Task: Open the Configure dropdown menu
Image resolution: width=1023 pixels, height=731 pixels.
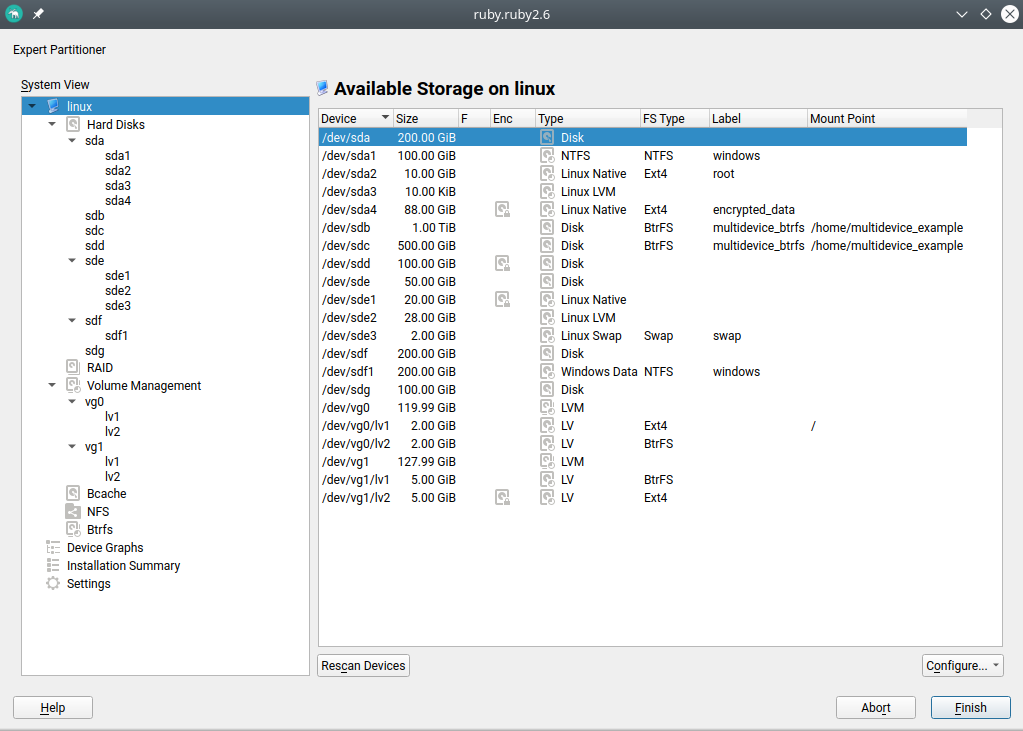Action: point(962,665)
